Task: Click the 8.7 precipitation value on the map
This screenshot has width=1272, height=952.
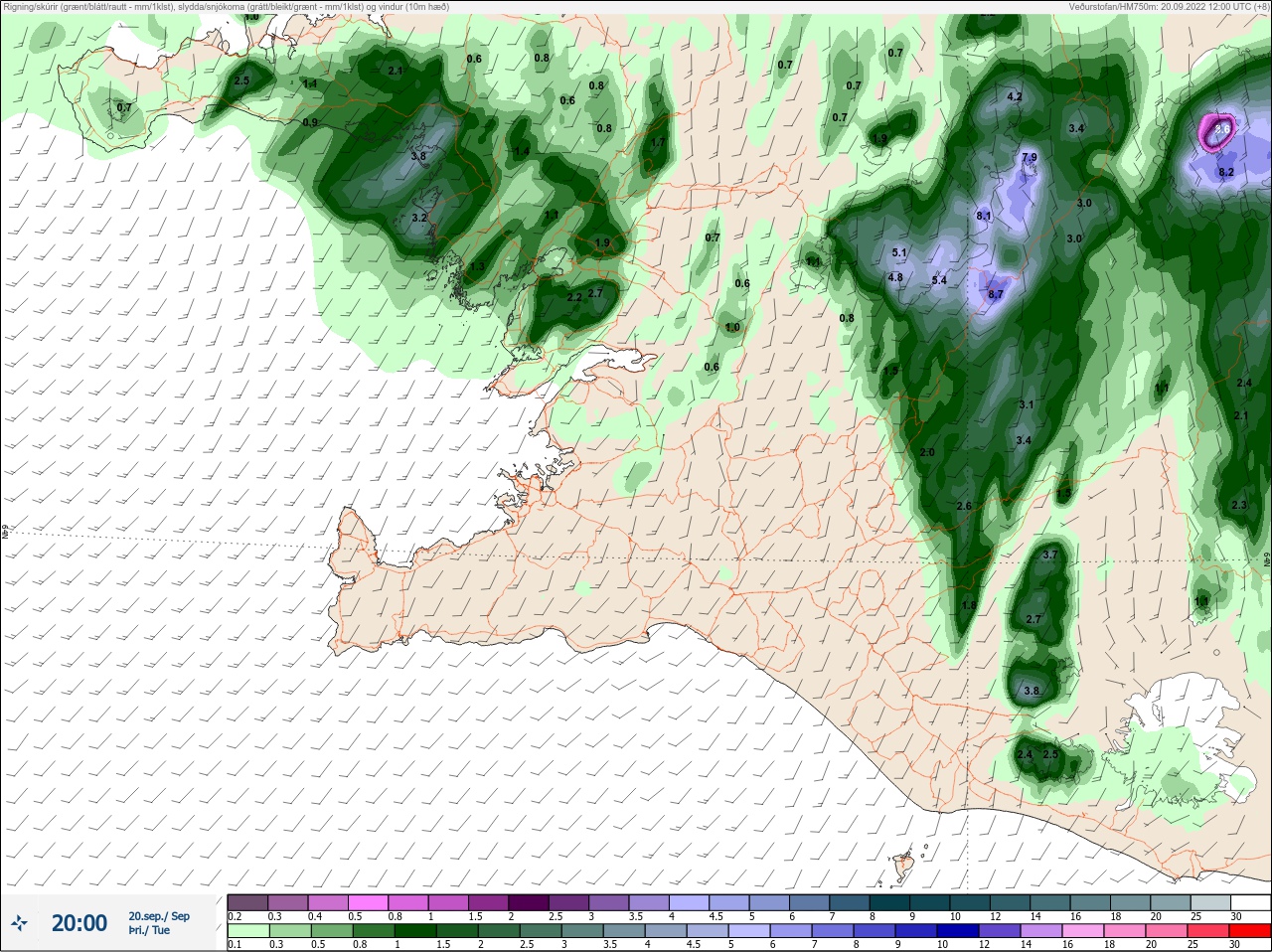Action: point(996,294)
